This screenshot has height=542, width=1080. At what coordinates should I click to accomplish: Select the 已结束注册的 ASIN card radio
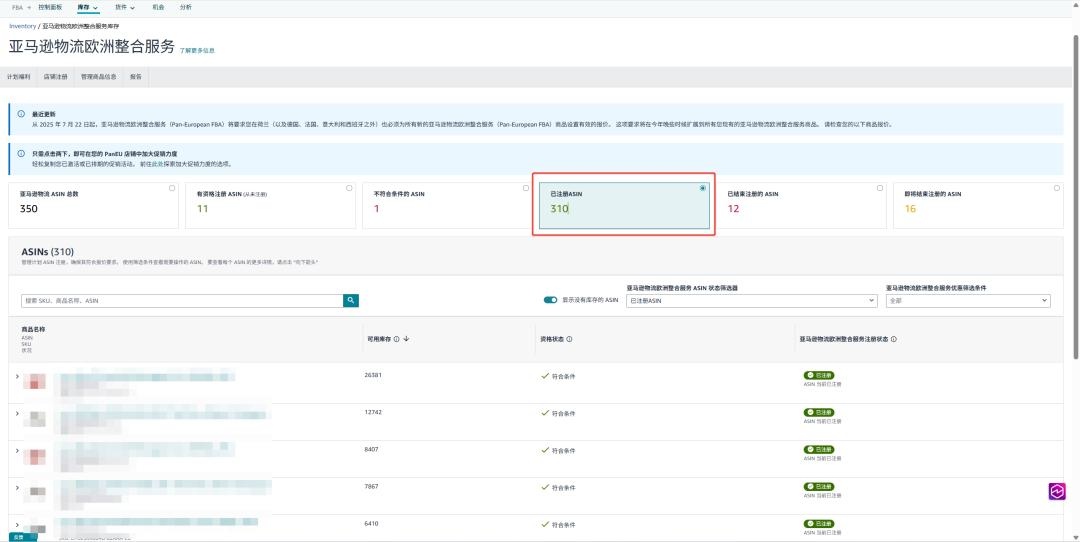point(880,188)
